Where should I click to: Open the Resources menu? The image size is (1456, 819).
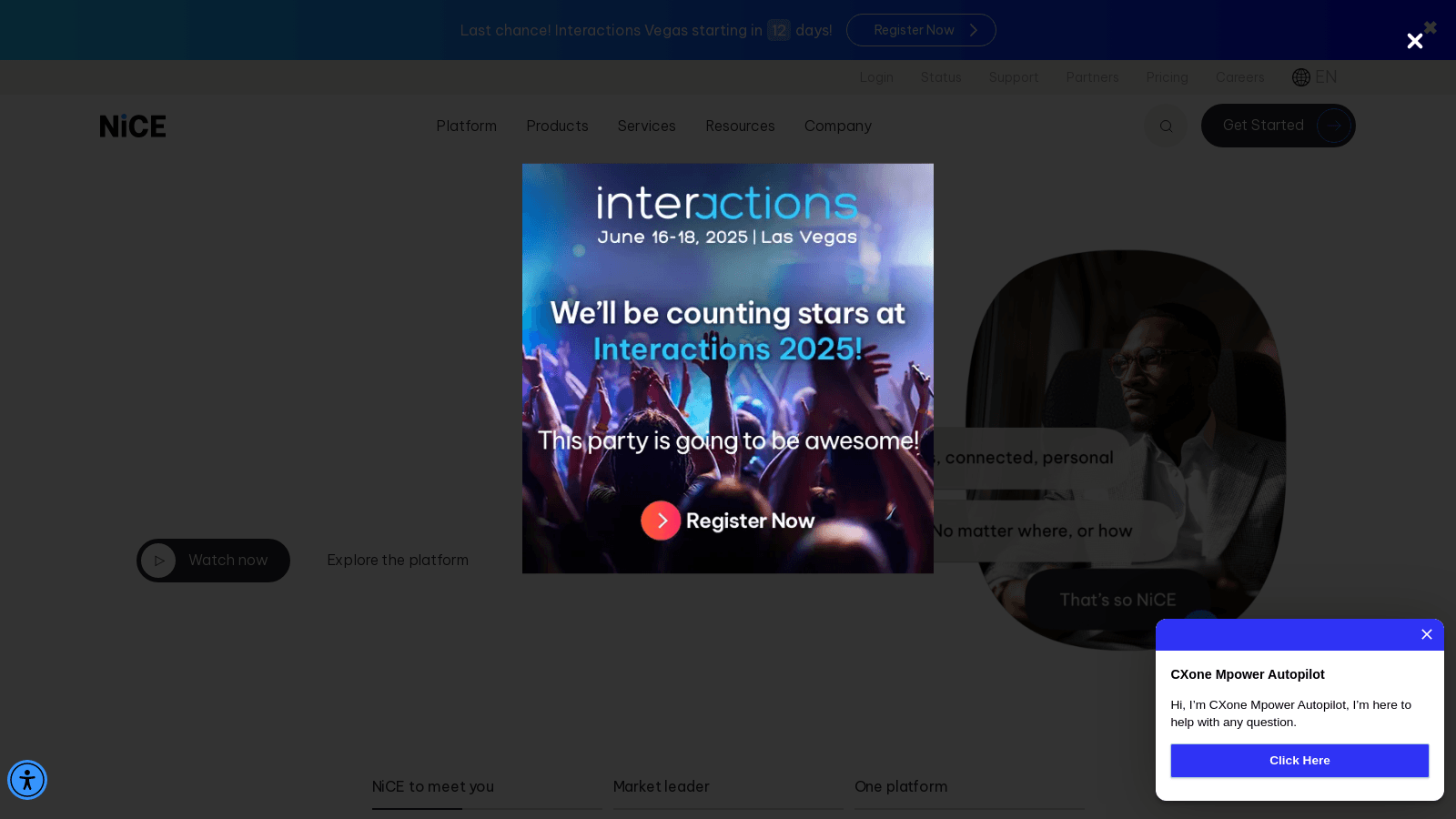click(x=740, y=126)
